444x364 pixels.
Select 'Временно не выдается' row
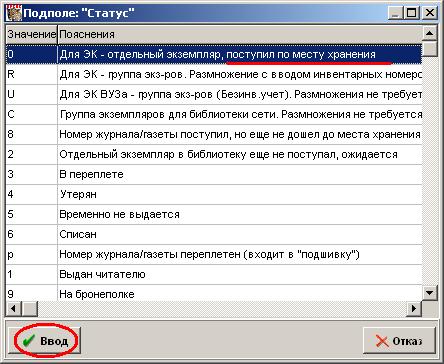point(214,214)
